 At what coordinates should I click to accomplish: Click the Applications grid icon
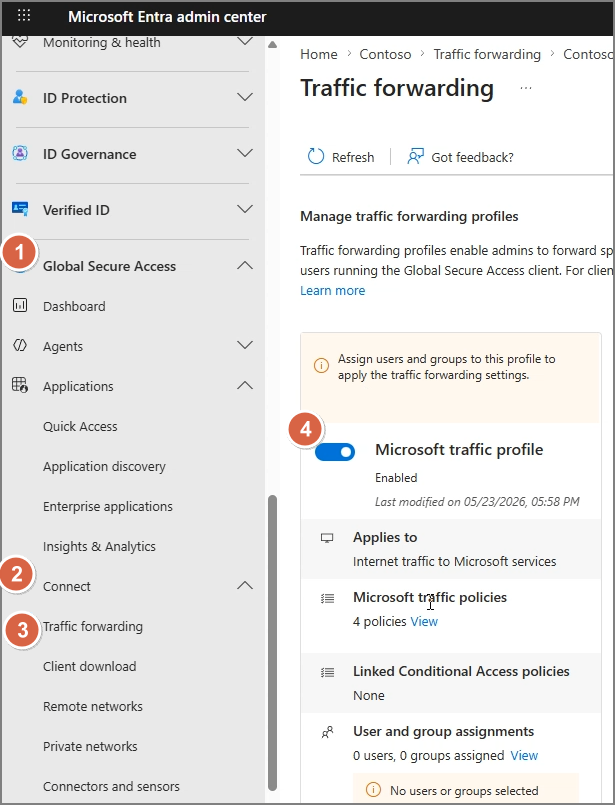click(20, 385)
